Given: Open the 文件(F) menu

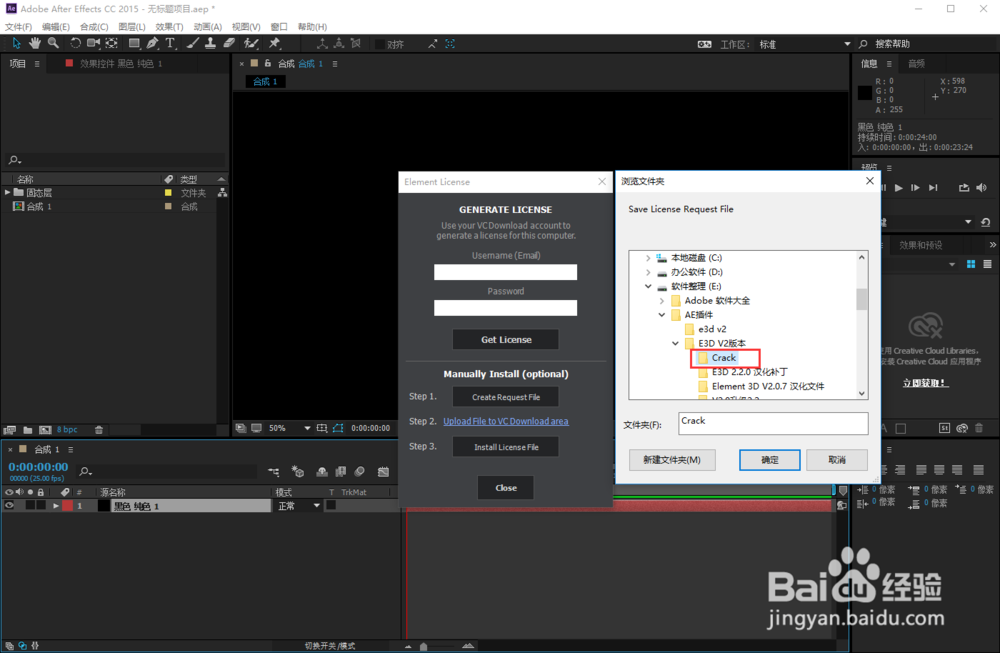Looking at the screenshot, I should click(18, 27).
